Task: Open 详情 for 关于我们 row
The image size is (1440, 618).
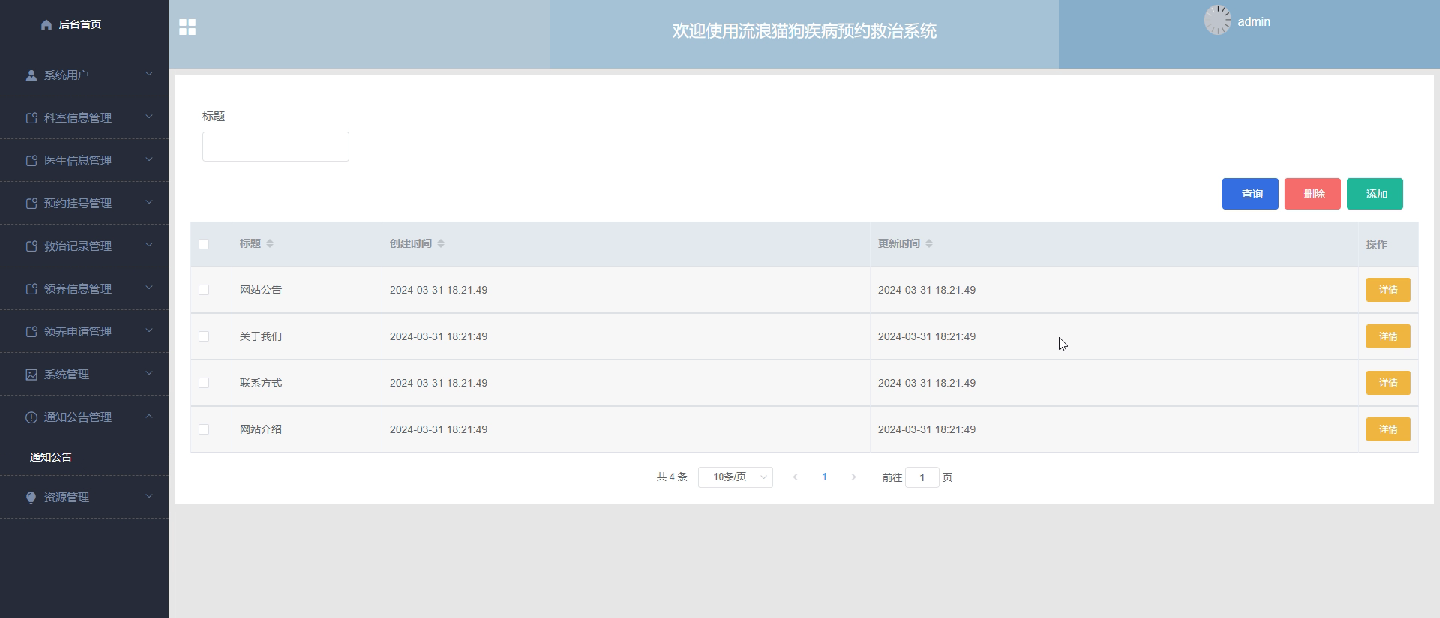Action: (x=1388, y=336)
